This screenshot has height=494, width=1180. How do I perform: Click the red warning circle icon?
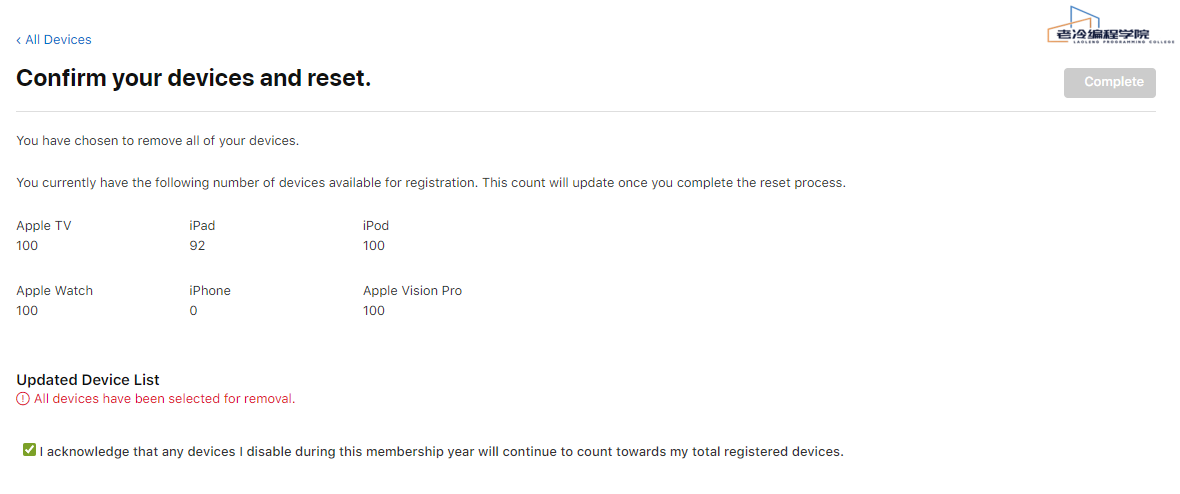23,399
